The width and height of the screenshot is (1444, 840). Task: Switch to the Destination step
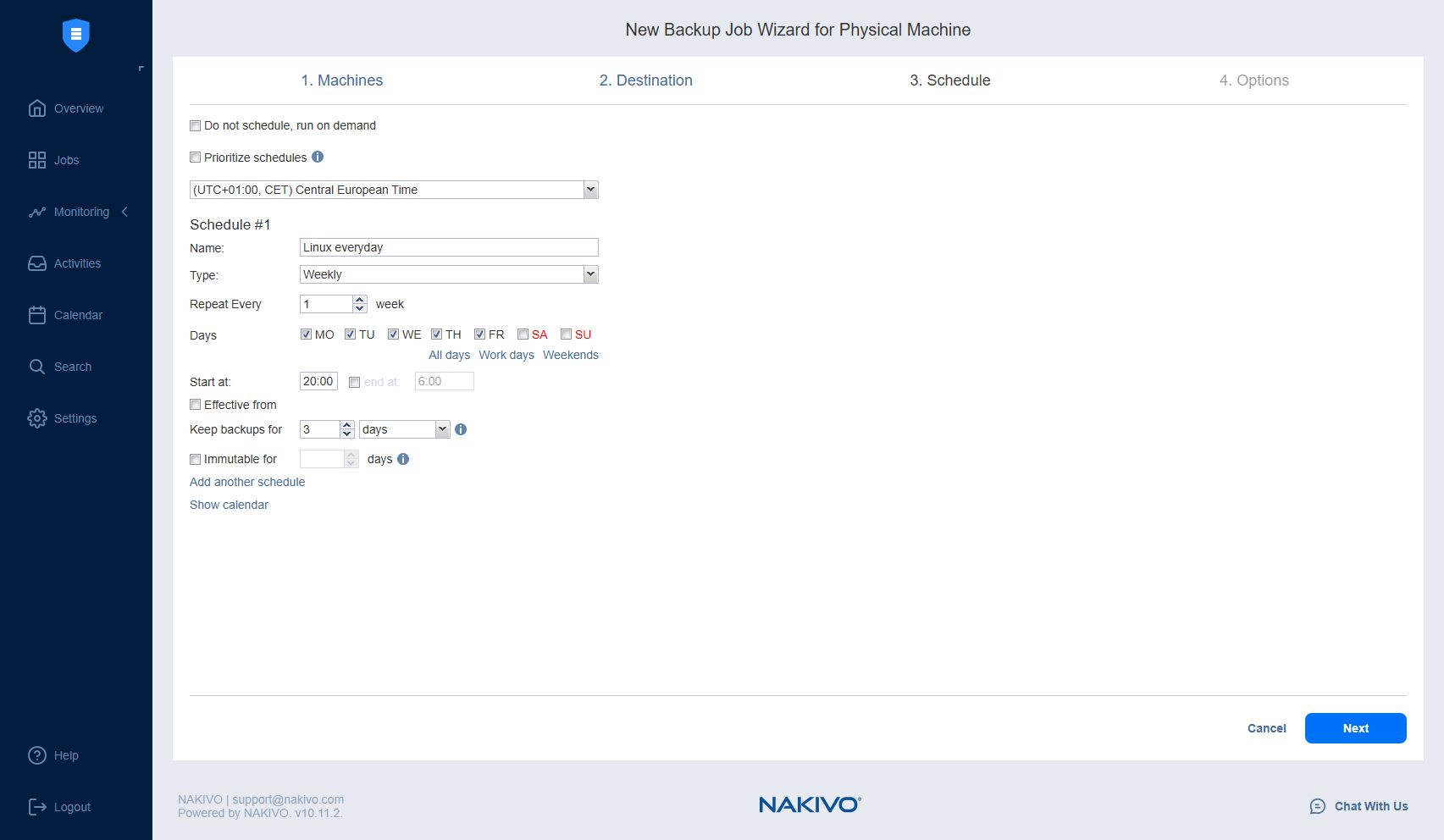coord(645,80)
